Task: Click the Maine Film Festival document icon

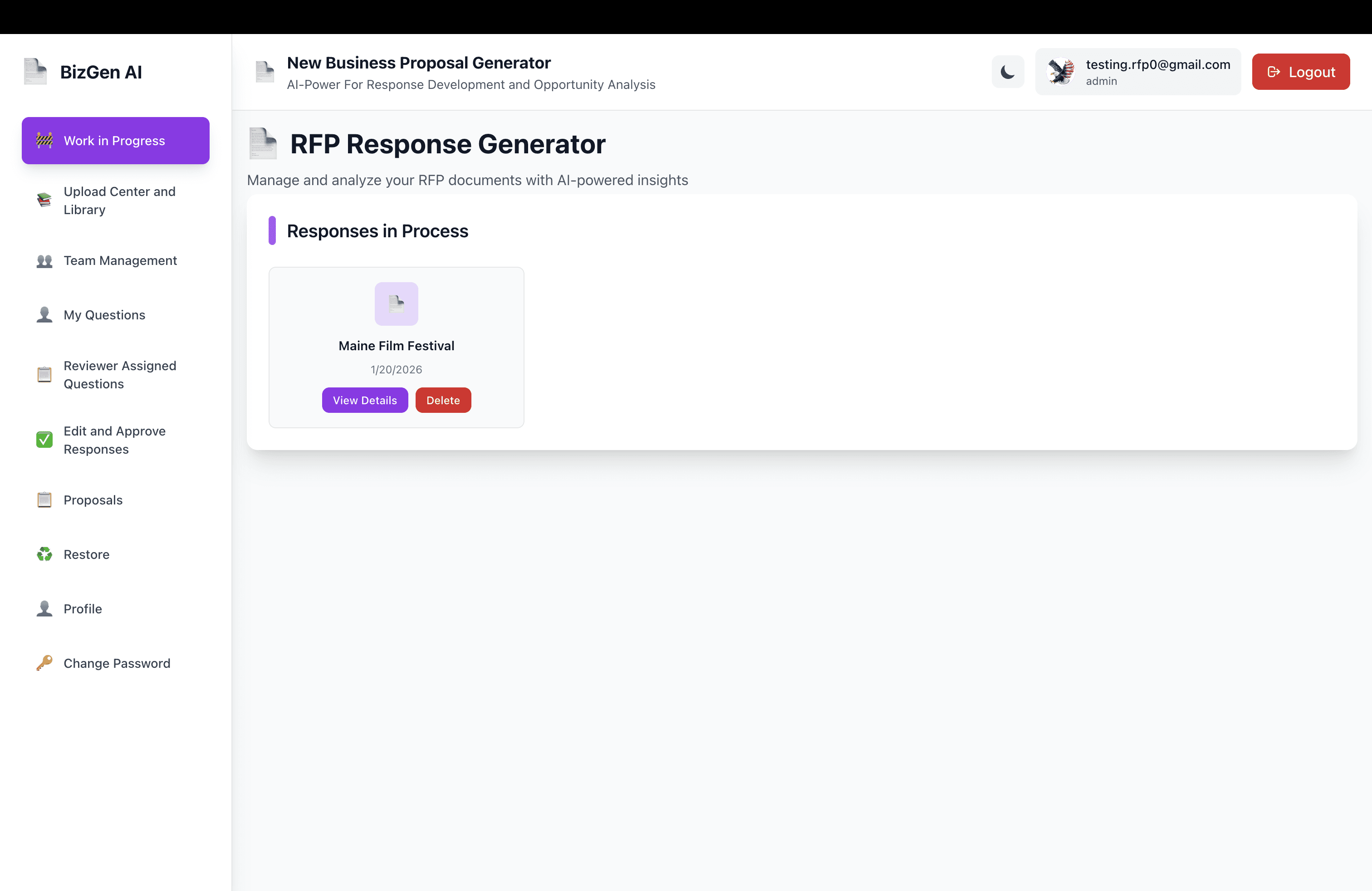Action: tap(396, 304)
